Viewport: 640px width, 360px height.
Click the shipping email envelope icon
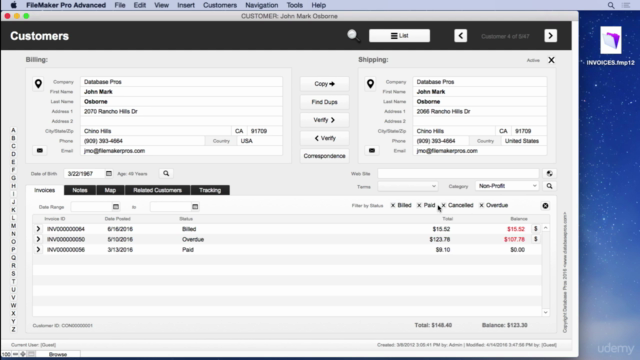click(x=372, y=151)
